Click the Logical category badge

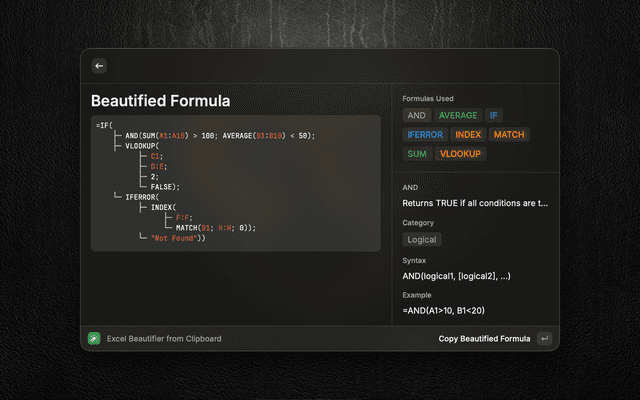[x=422, y=239]
